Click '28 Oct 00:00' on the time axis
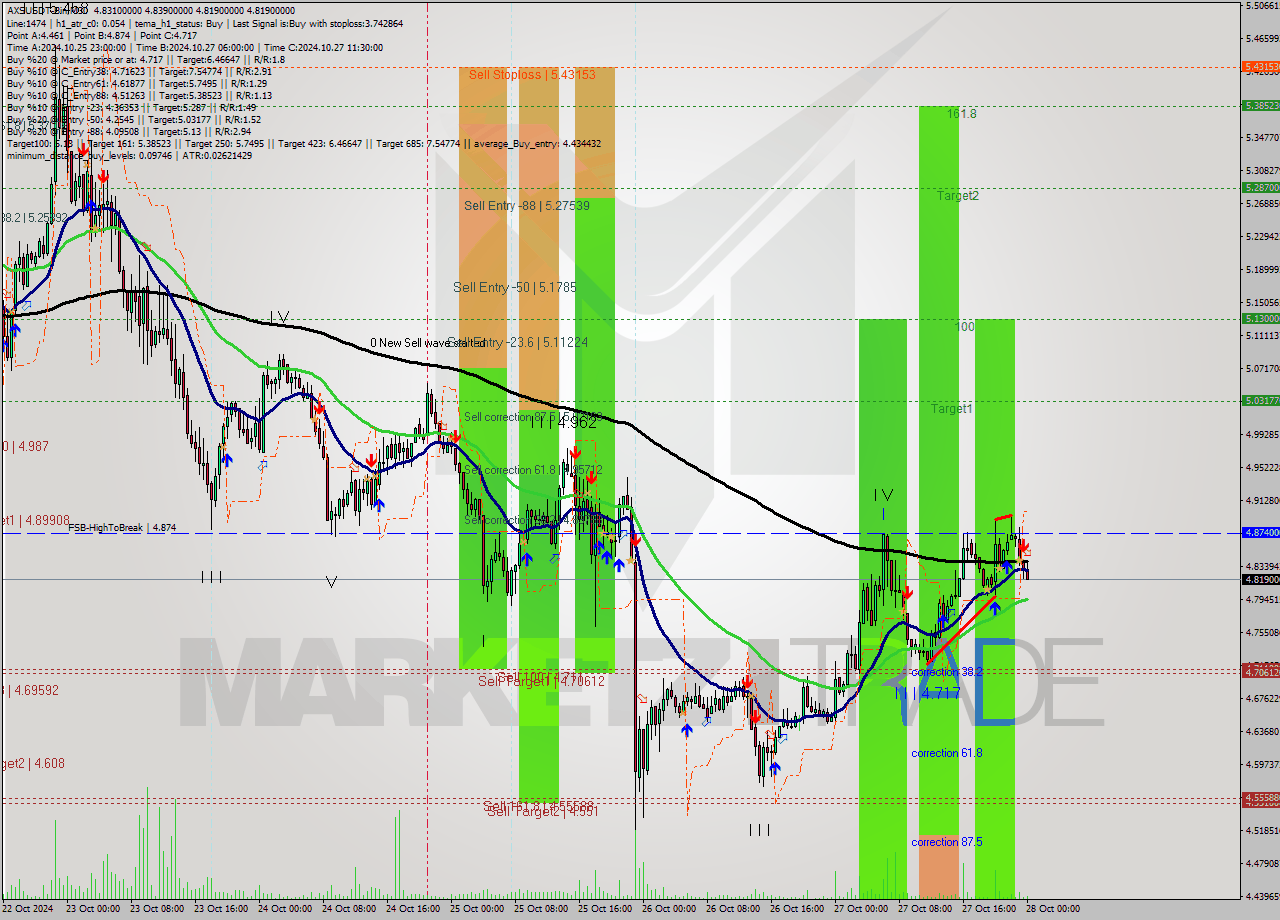 tap(1052, 909)
